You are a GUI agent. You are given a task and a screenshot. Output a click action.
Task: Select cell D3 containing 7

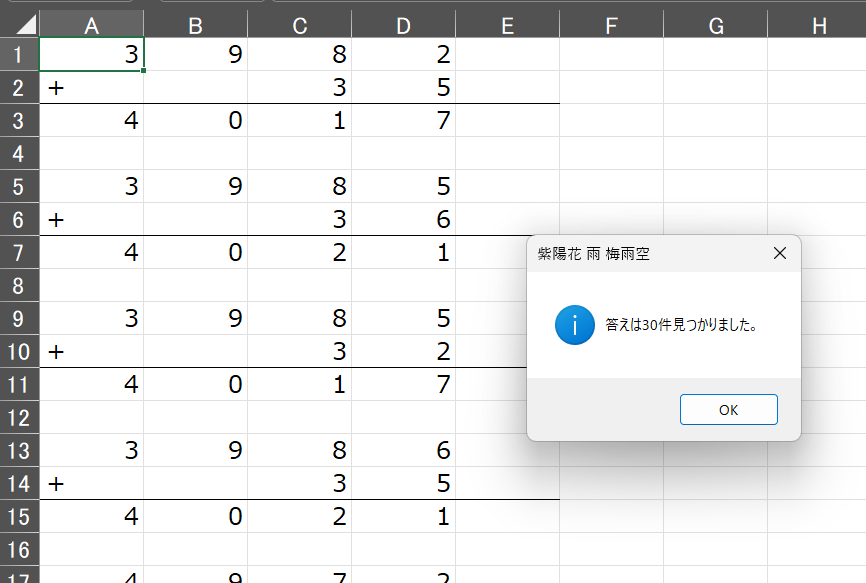pos(404,120)
